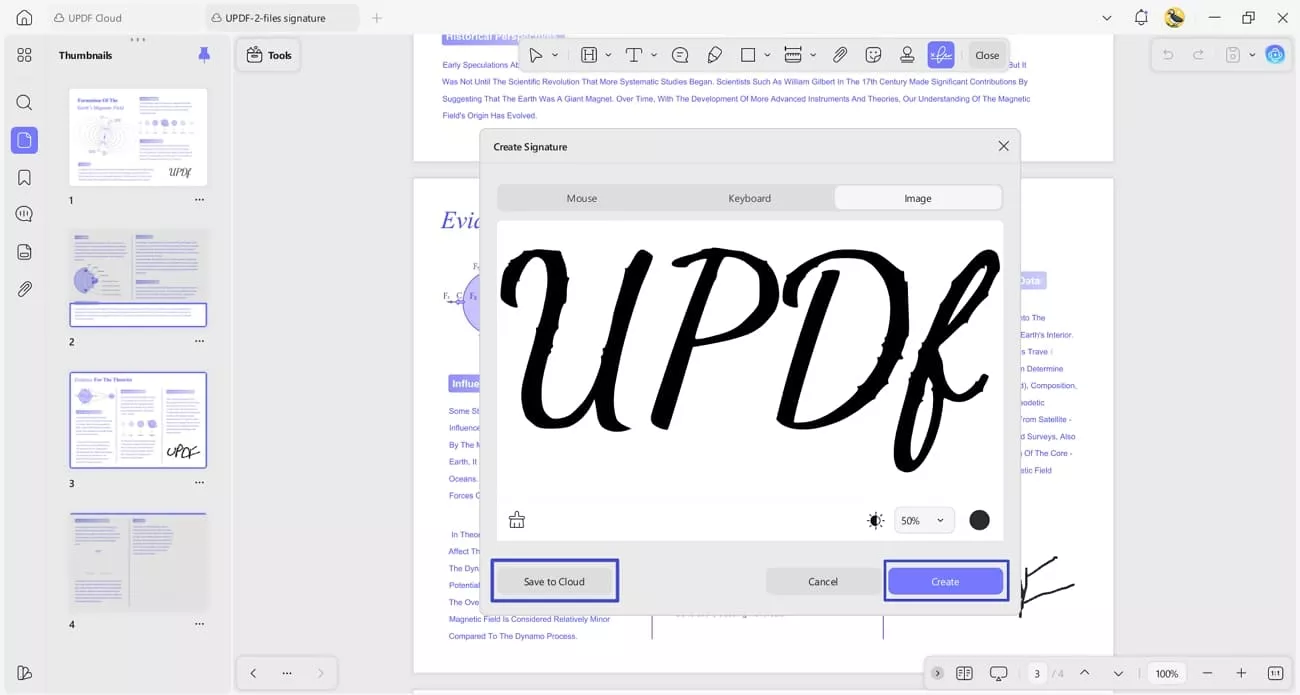Select the Signature tool
Screen dimensions: 1300x695
pyautogui.click(x=941, y=55)
